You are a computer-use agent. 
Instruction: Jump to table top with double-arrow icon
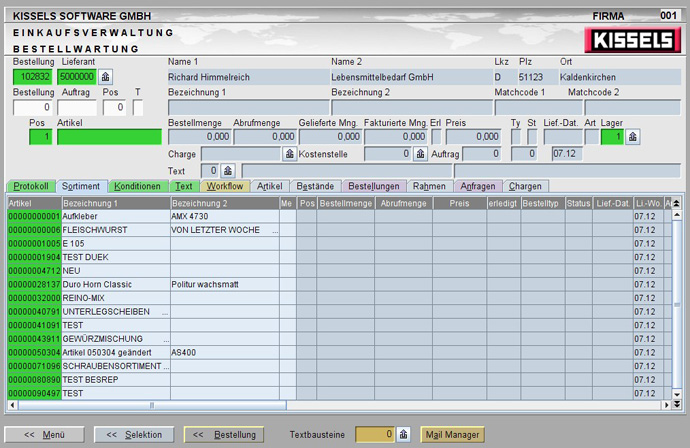pos(677,203)
